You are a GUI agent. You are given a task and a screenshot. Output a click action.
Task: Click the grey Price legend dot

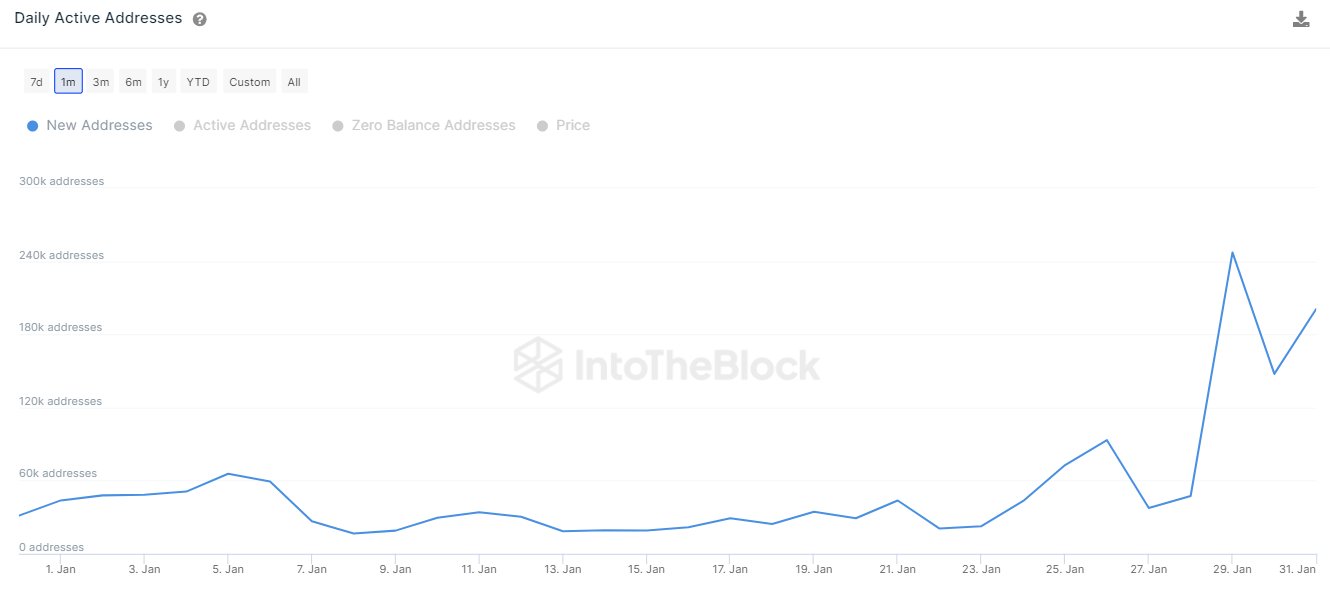[x=543, y=126]
